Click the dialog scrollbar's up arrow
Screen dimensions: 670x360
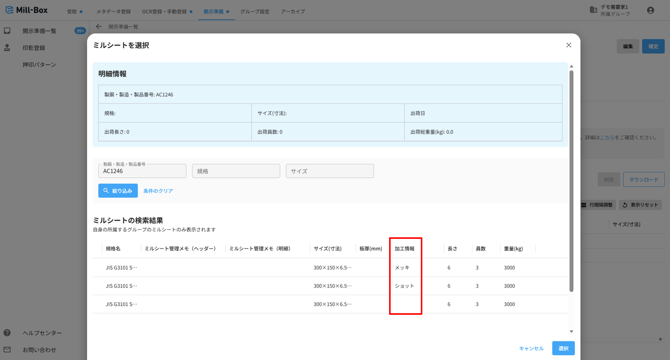click(571, 67)
